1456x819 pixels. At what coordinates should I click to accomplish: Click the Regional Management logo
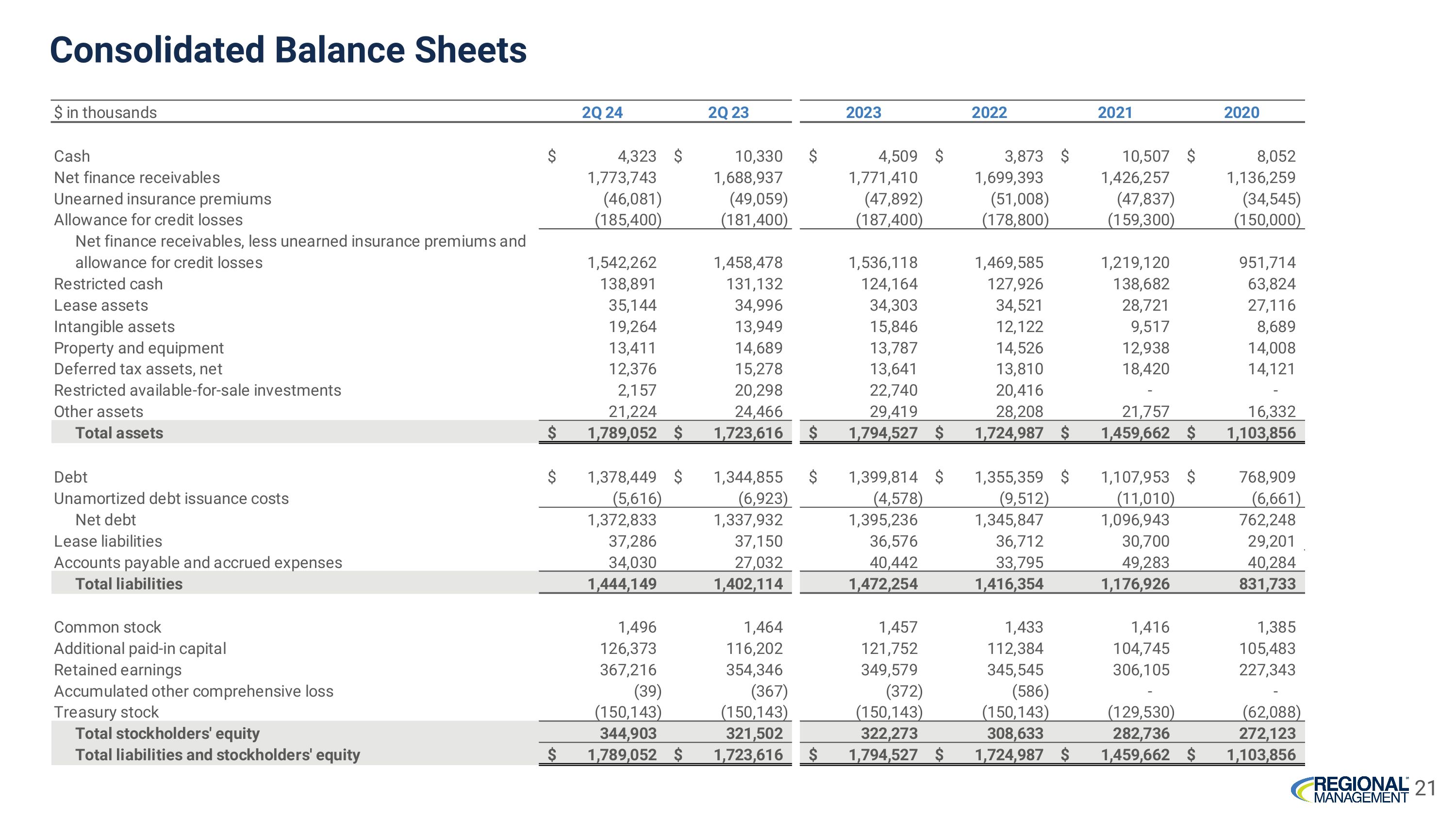(1350, 789)
